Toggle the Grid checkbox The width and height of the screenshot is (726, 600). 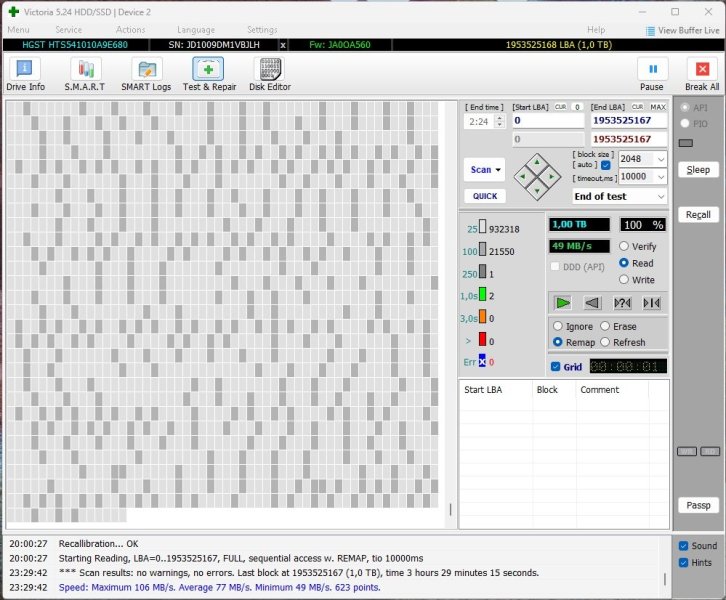[556, 367]
